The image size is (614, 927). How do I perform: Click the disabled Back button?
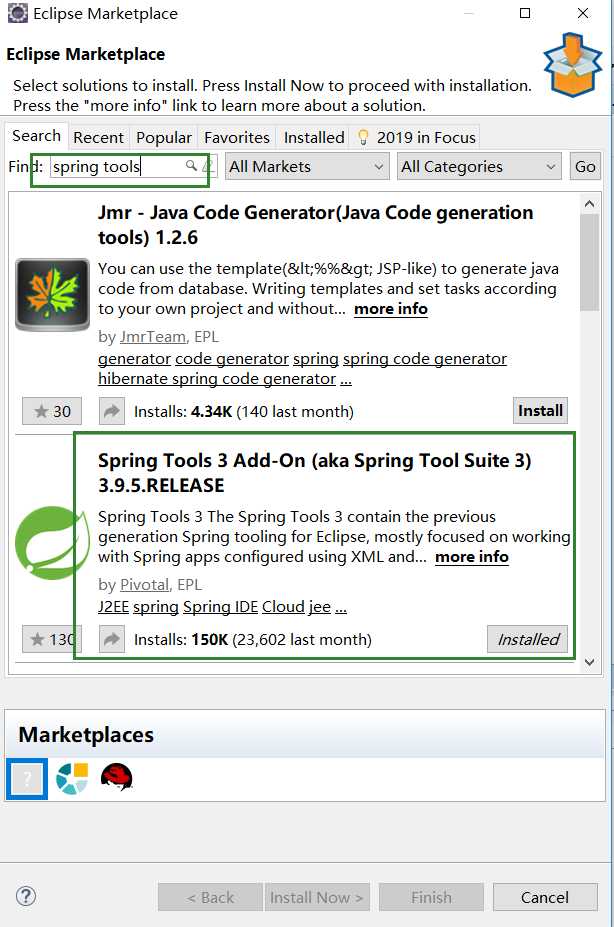(x=210, y=897)
